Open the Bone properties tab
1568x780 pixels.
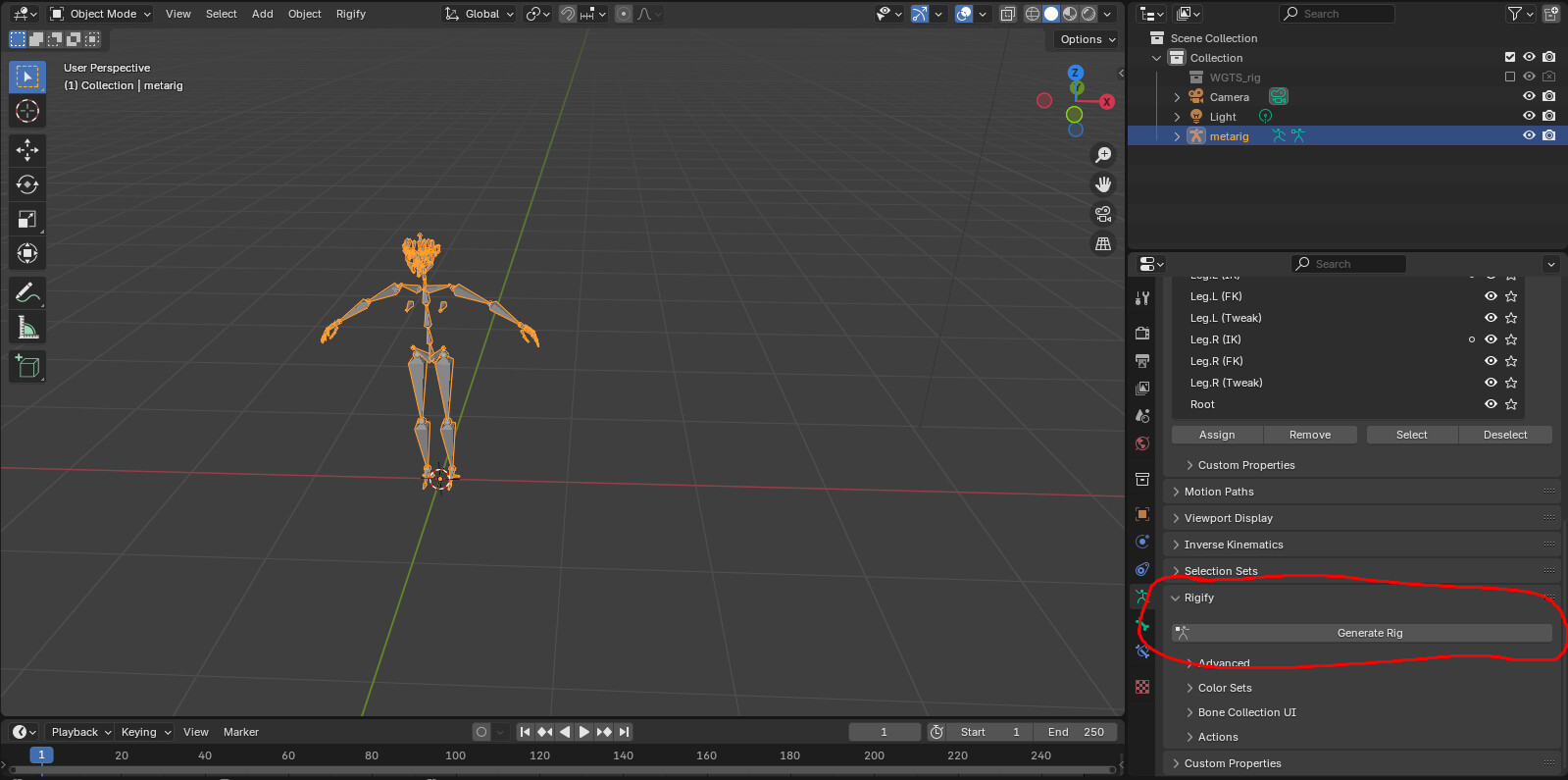[x=1142, y=624]
